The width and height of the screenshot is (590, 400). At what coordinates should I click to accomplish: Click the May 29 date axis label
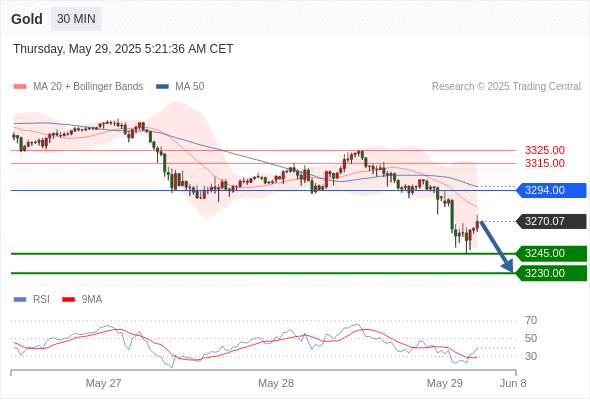pyautogui.click(x=444, y=383)
